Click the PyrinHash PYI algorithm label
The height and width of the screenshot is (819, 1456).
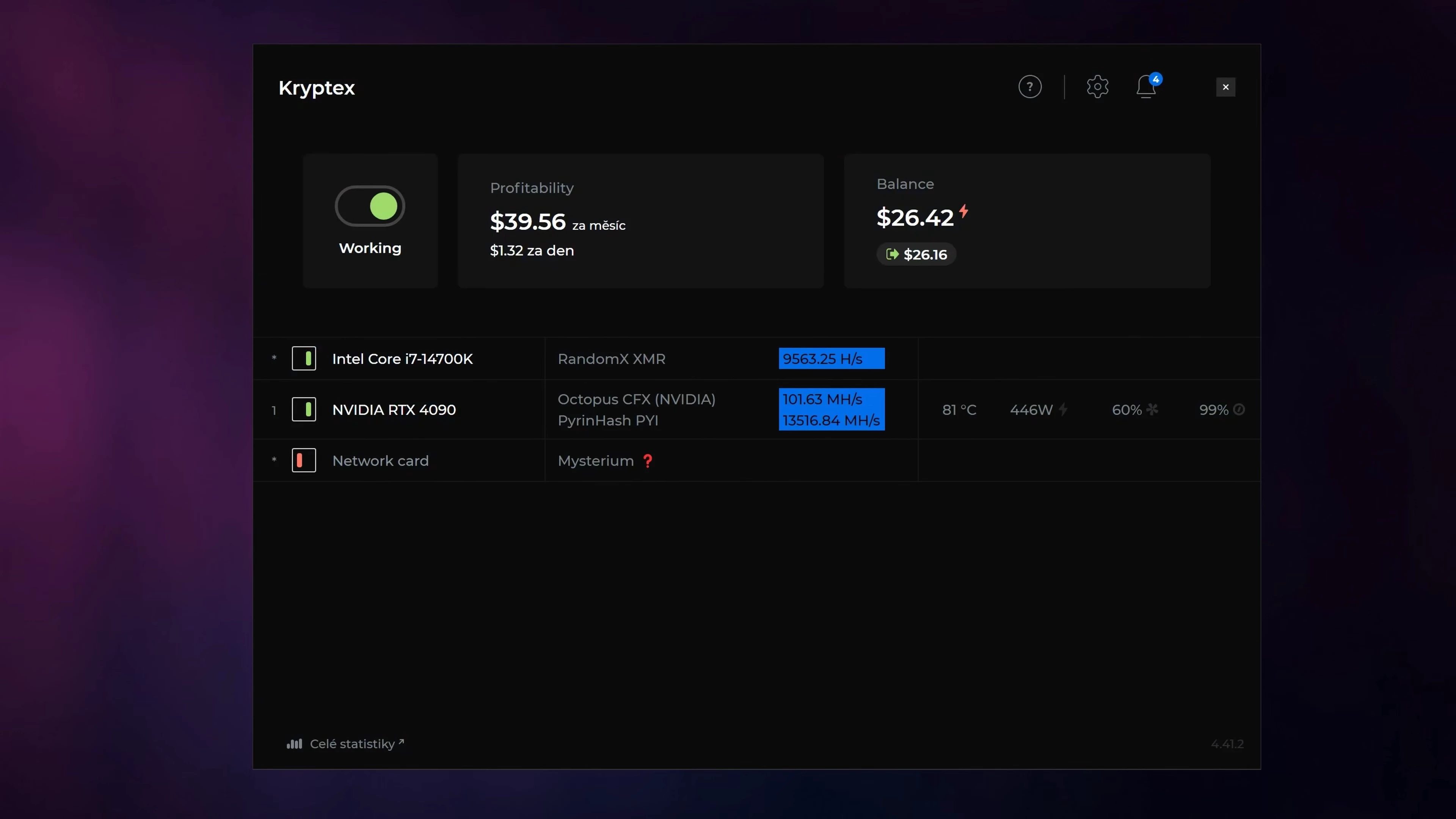(608, 420)
